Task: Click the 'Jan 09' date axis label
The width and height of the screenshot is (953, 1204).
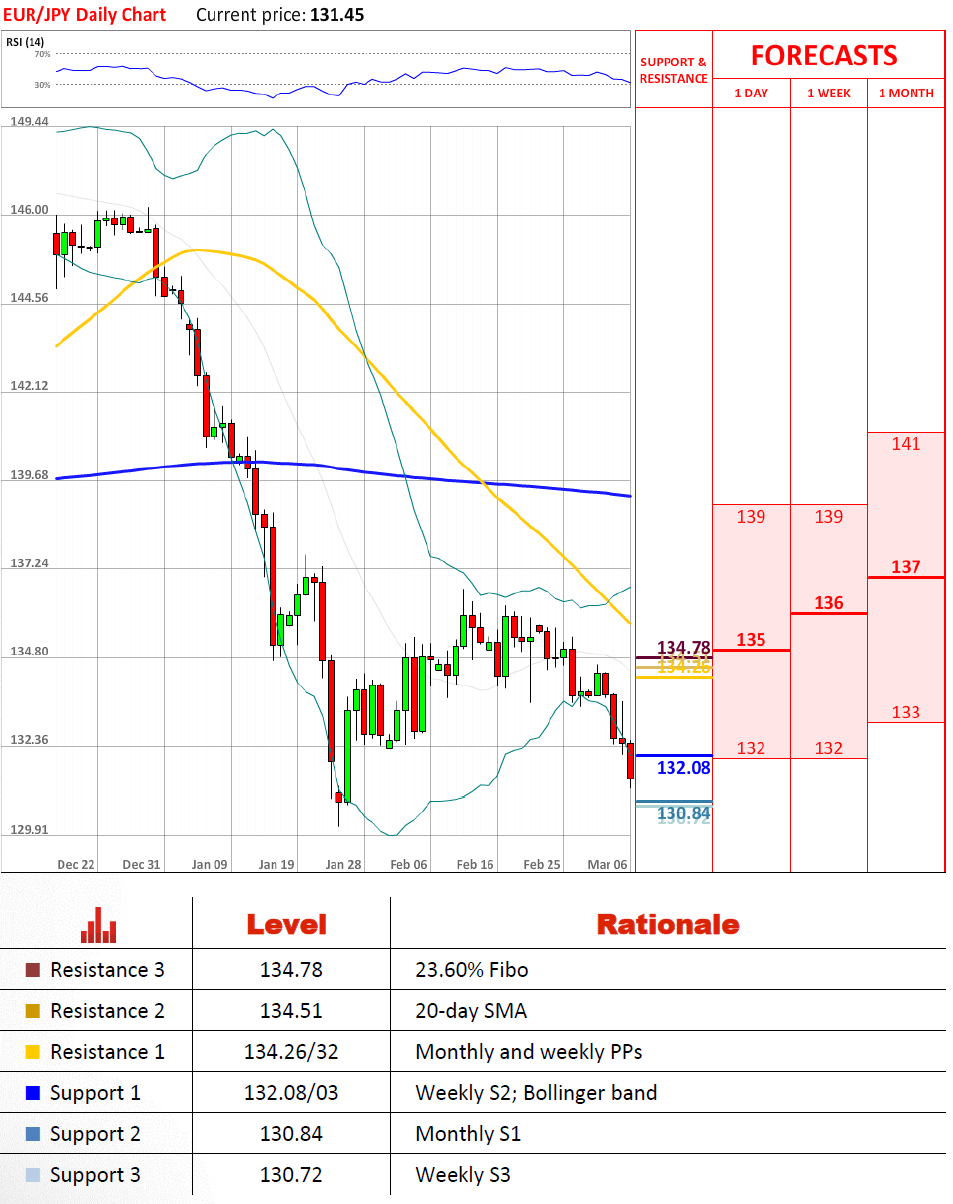Action: pos(209,865)
